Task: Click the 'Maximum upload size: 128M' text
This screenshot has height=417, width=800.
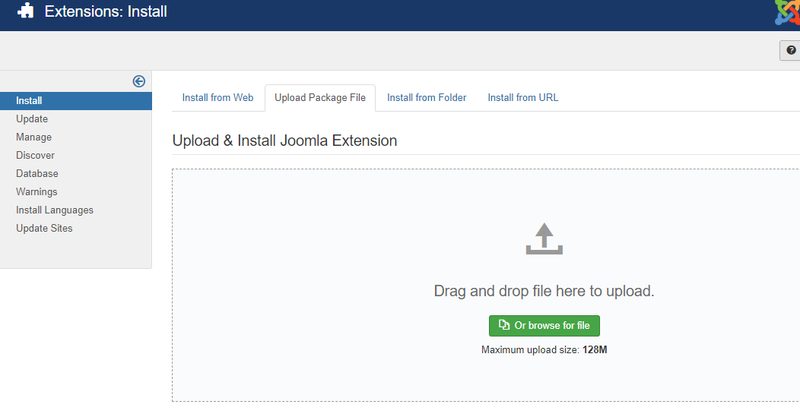Action: tap(544, 350)
